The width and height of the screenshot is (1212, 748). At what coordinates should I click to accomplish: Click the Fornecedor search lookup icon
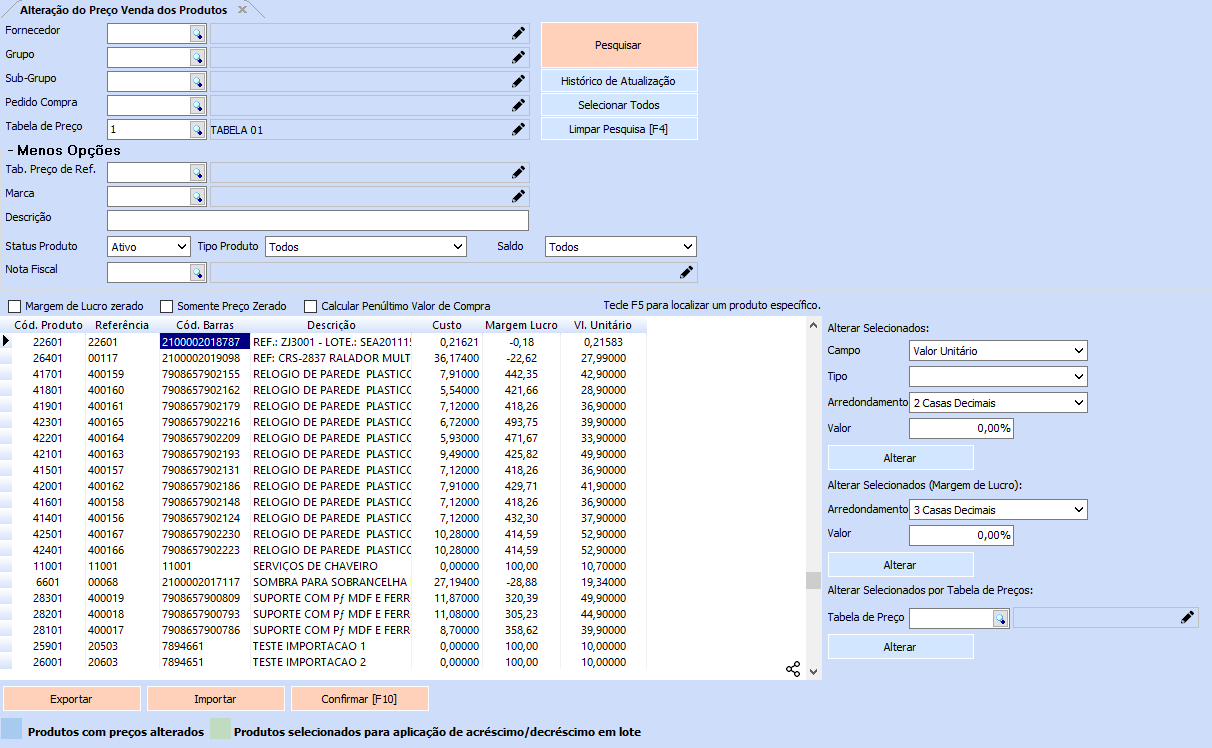click(197, 34)
